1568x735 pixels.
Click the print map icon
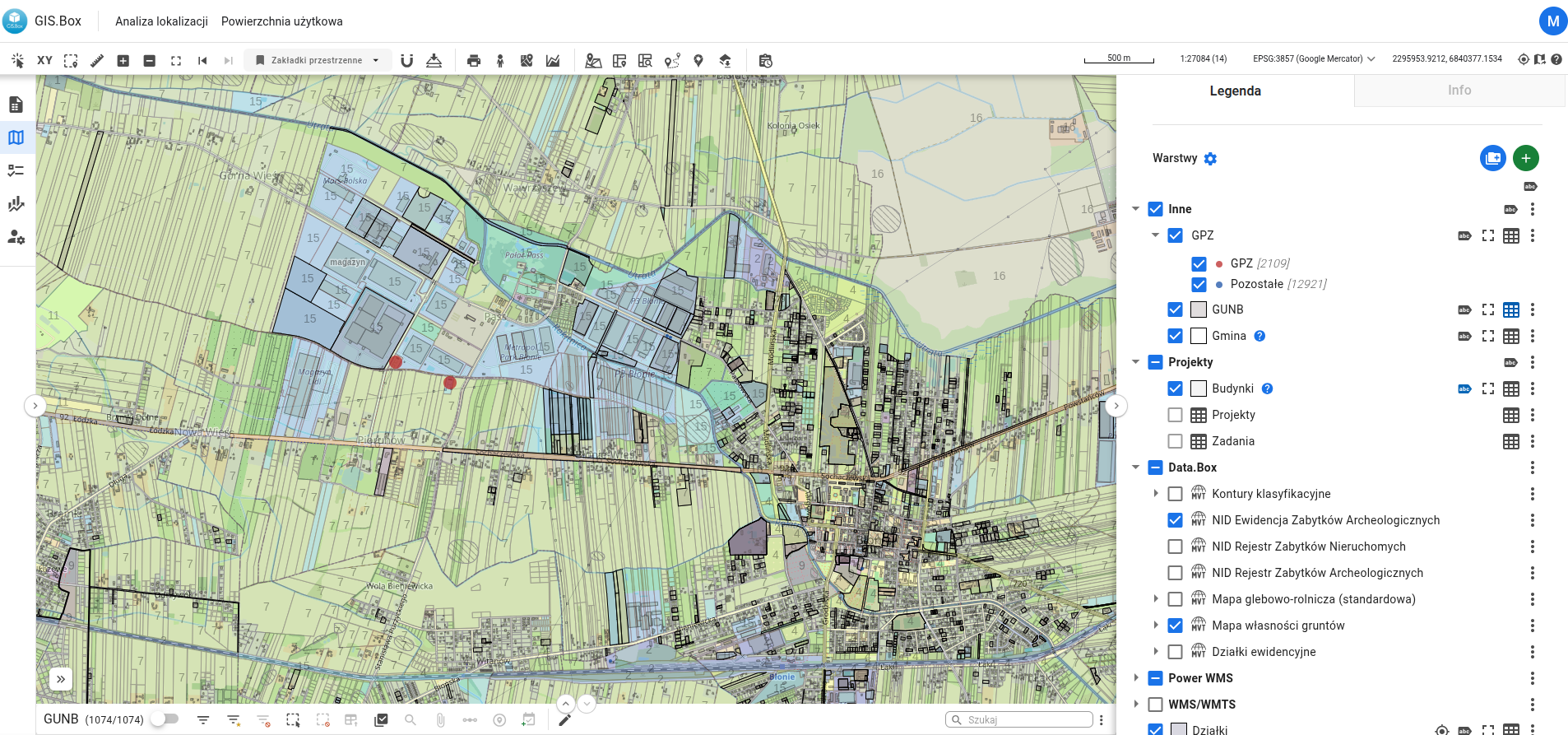point(473,60)
